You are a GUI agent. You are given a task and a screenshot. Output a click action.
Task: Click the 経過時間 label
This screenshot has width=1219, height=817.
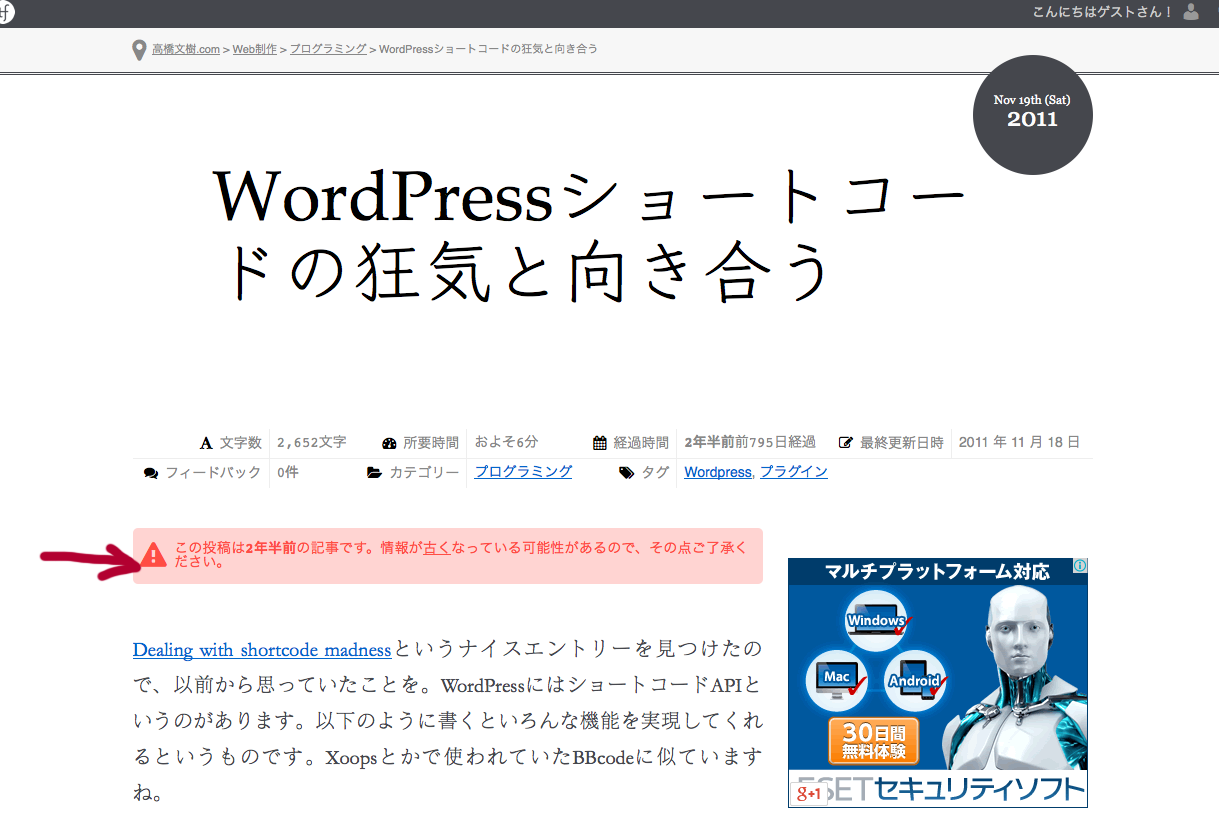pyautogui.click(x=641, y=442)
